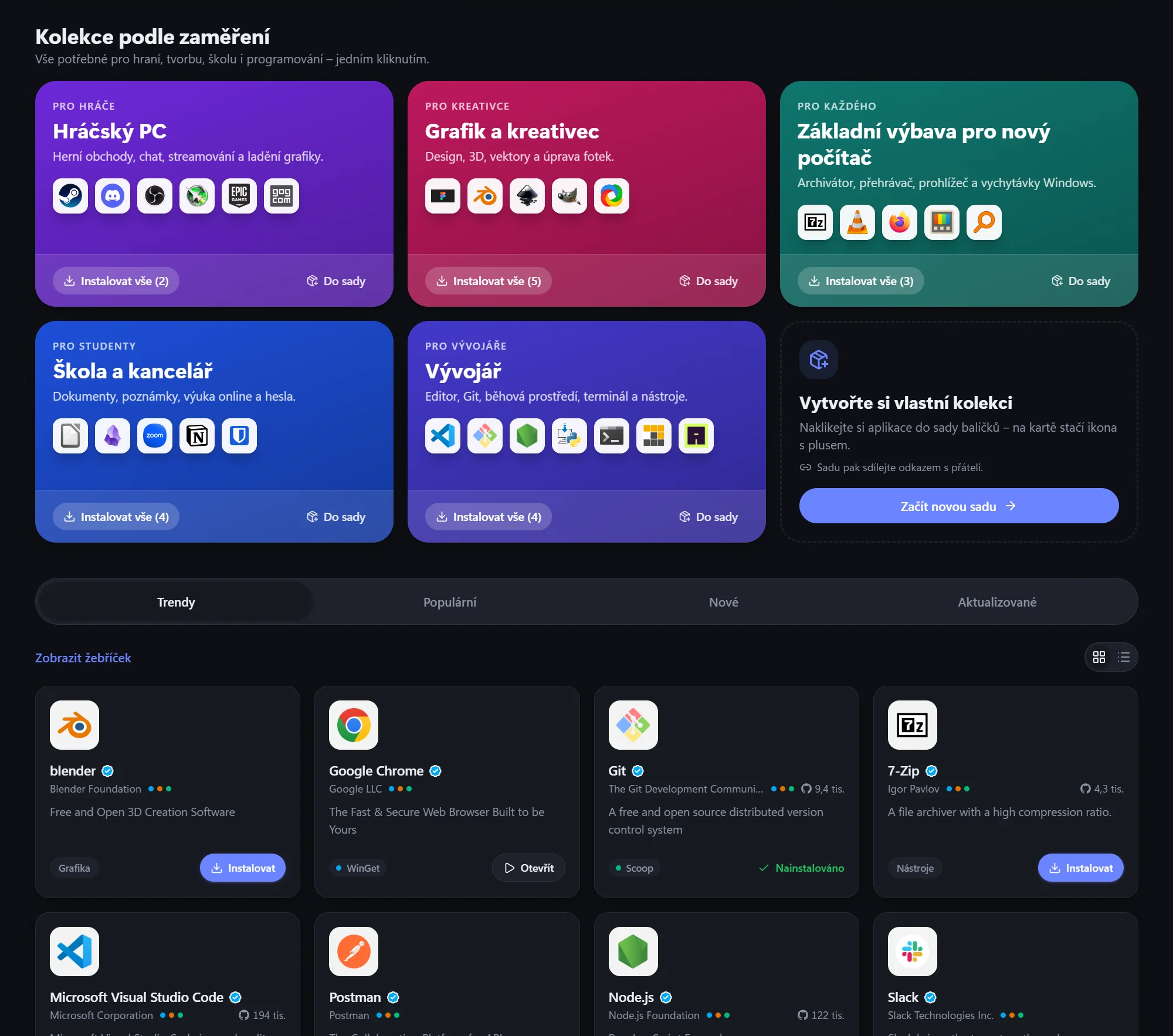Open the Zobrazit žebříček link
The width and height of the screenshot is (1173, 1036).
point(83,658)
